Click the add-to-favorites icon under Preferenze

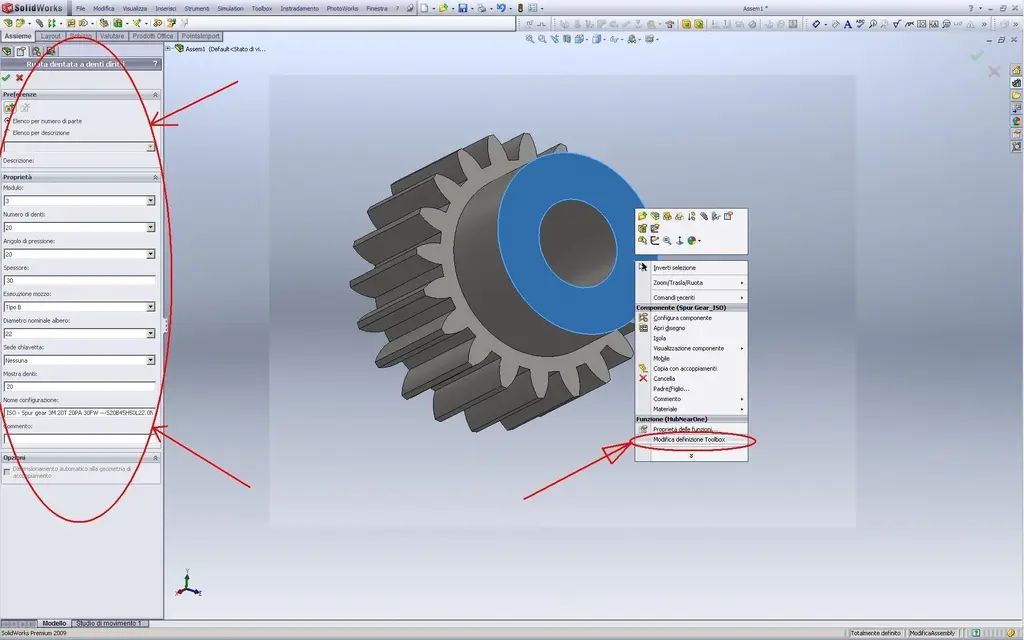tap(10, 108)
